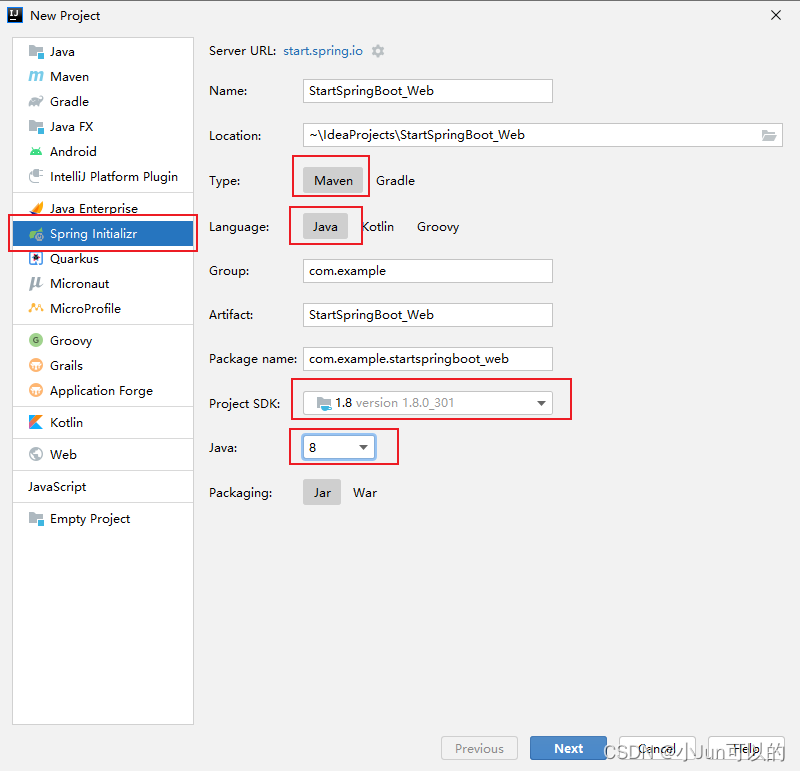Click the Android robot icon
Screen dimensions: 800x771
coord(36,152)
